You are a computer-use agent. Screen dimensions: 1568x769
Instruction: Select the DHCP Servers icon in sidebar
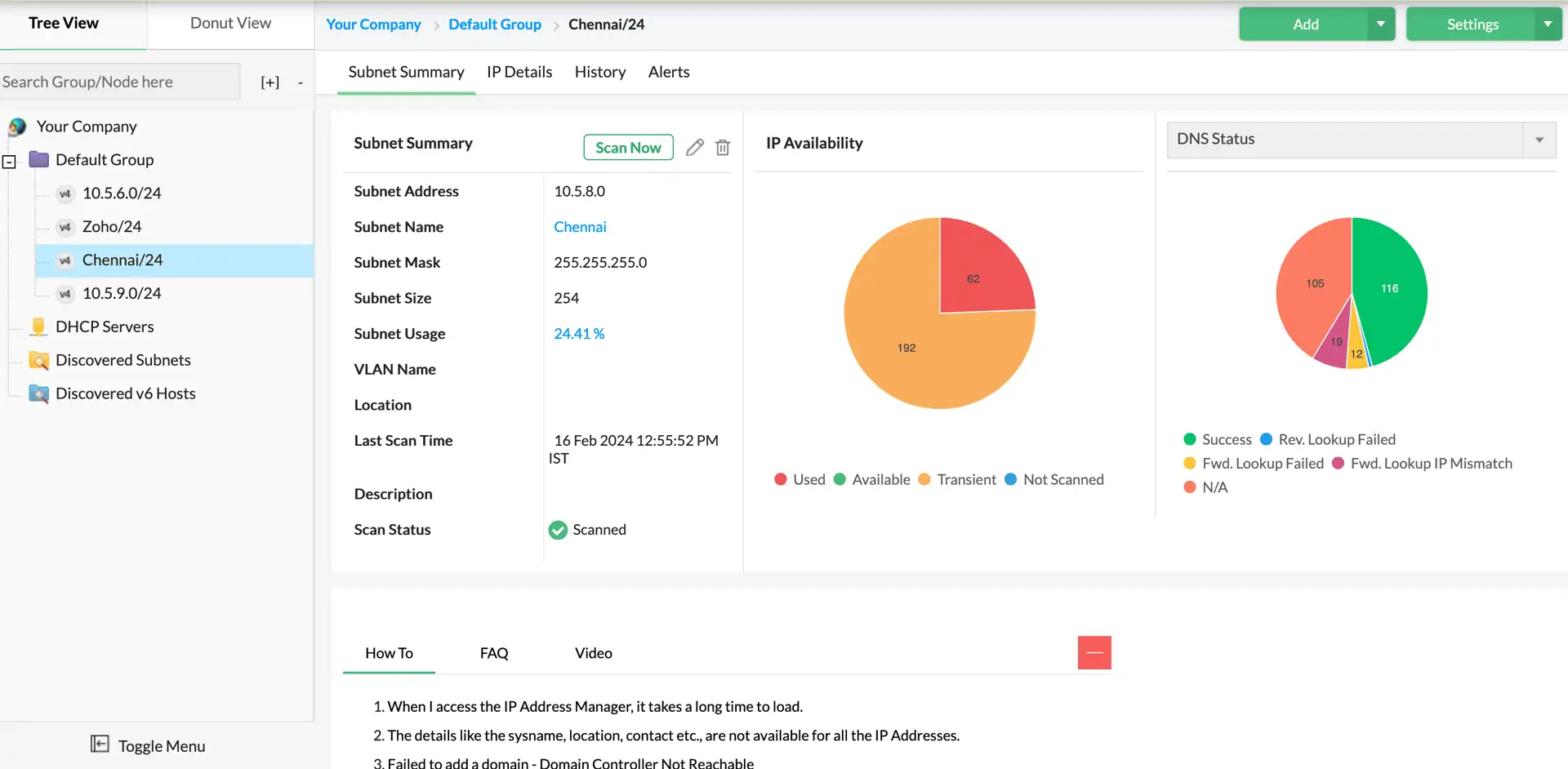pos(38,326)
